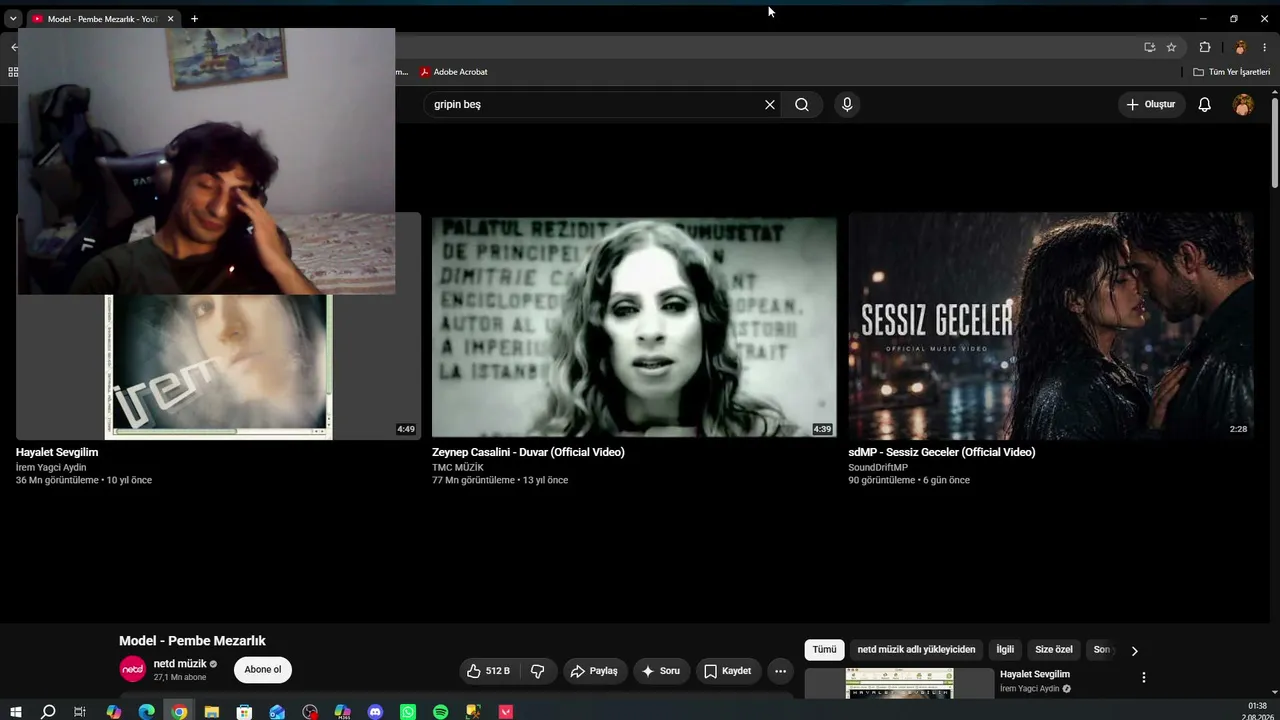Select the Tümü filter chip
This screenshot has height=720, width=1280.
point(824,650)
